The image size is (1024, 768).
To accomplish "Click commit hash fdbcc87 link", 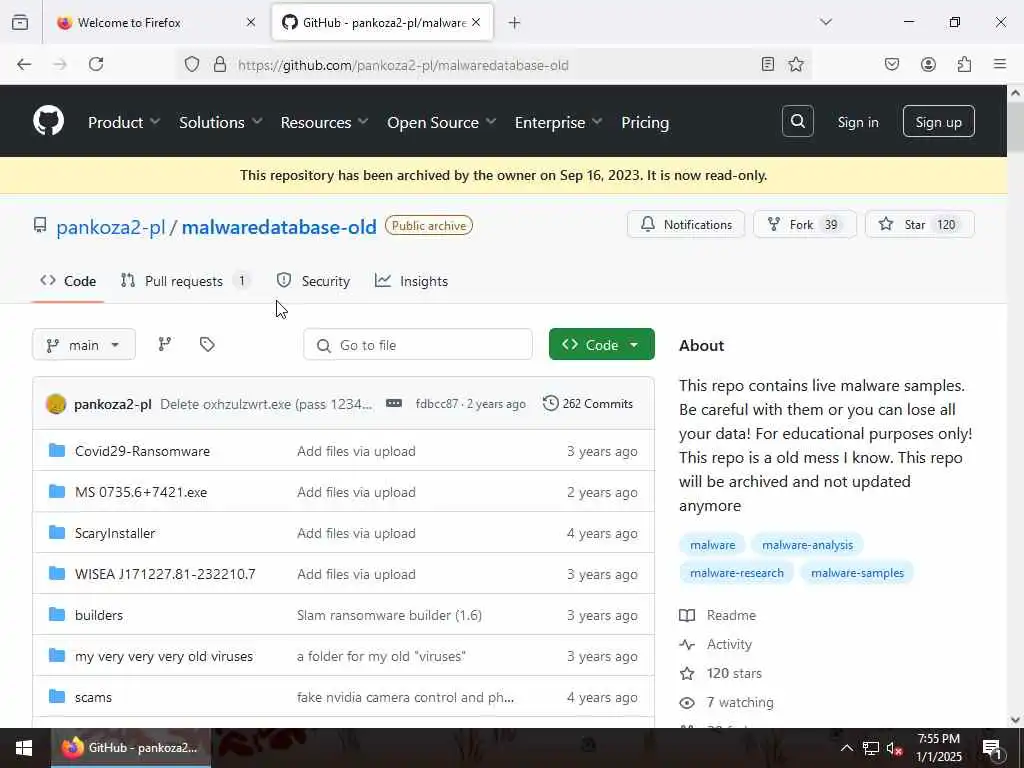I will coord(437,404).
